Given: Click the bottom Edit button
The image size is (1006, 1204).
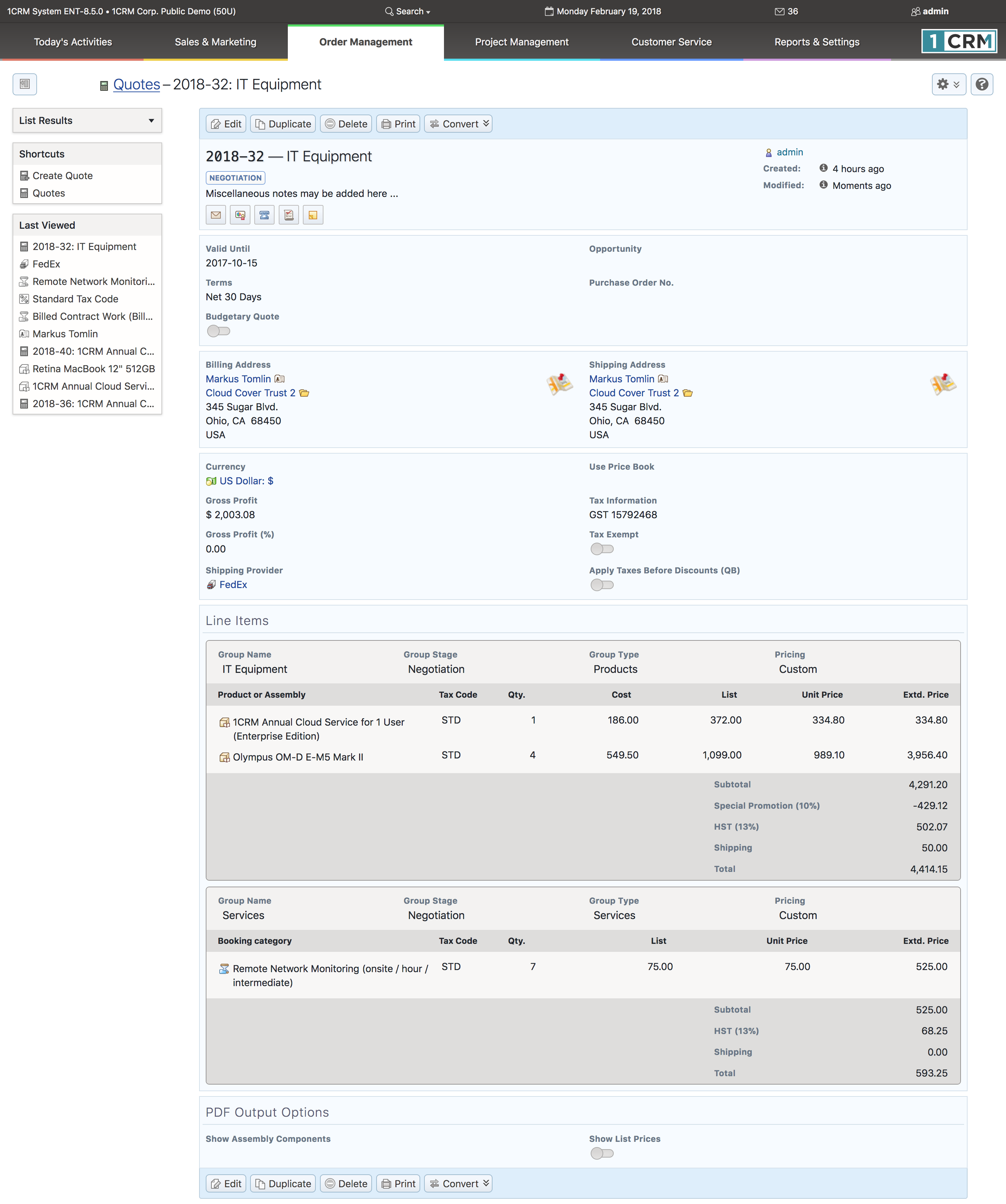Looking at the screenshot, I should pyautogui.click(x=226, y=1184).
